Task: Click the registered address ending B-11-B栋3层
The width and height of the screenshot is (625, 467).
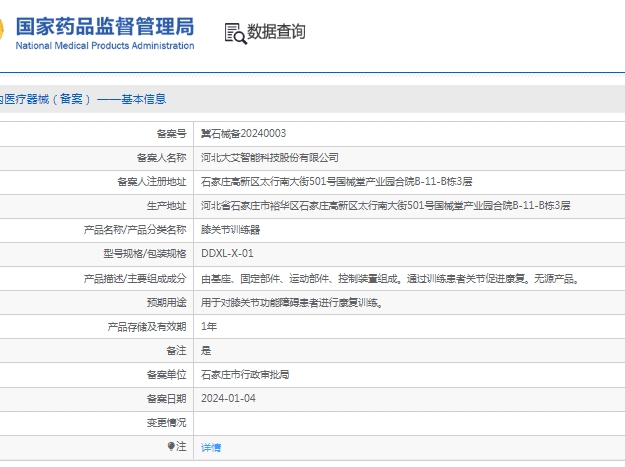Action: 337,182
